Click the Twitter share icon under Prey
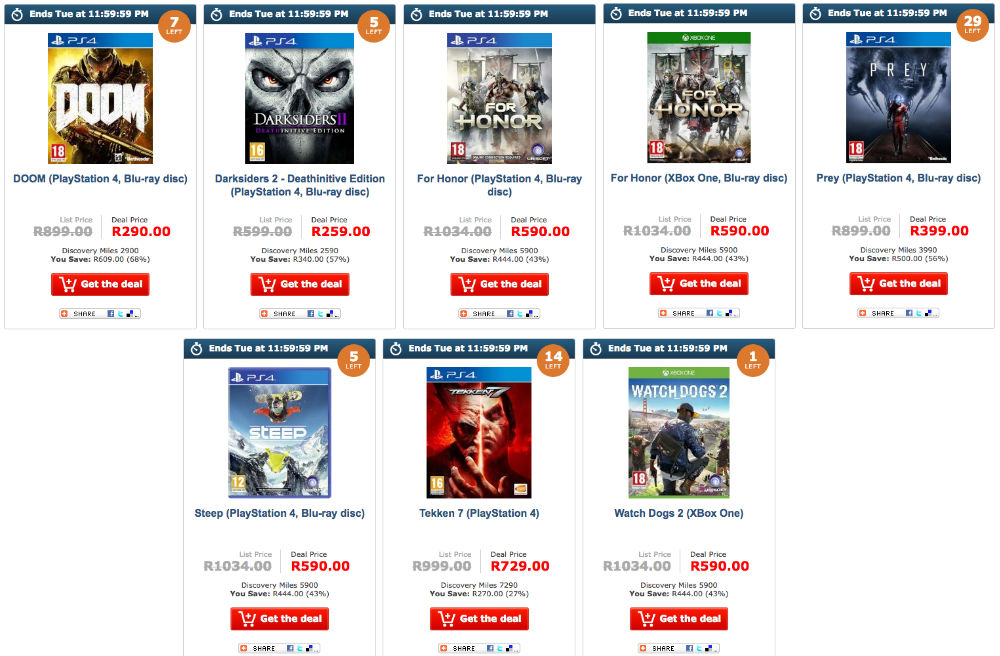The height and width of the screenshot is (656, 1000). pyautogui.click(x=918, y=313)
